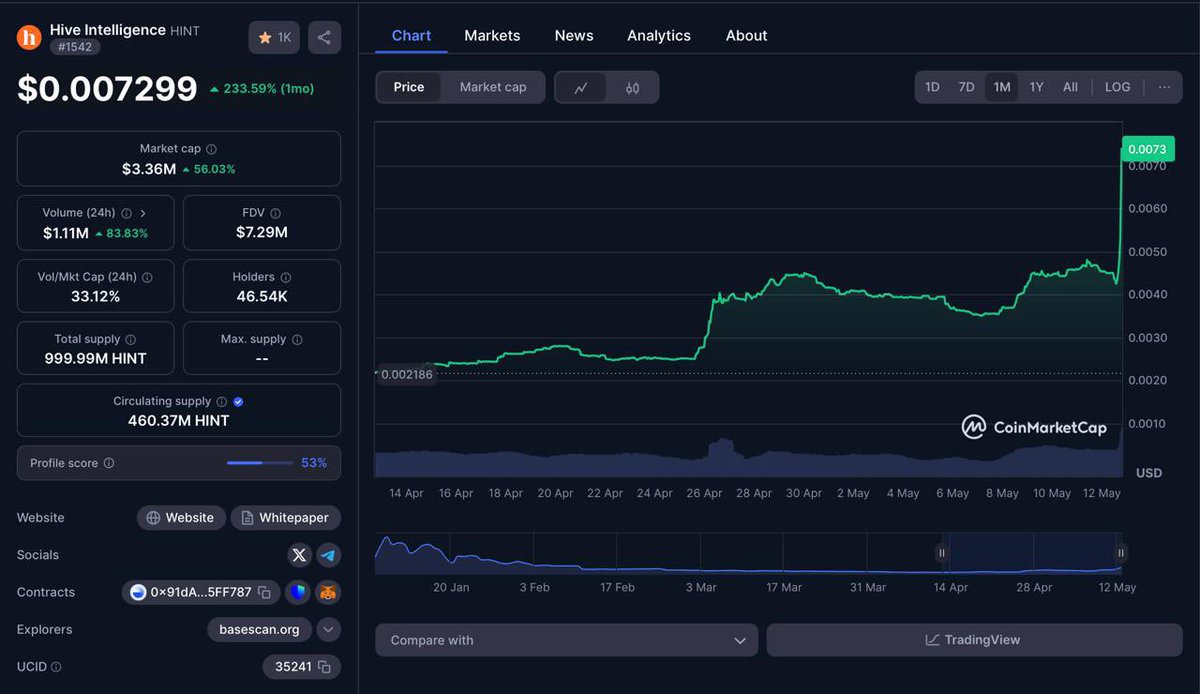
Task: Switch to the Markets tab
Action: click(x=492, y=35)
